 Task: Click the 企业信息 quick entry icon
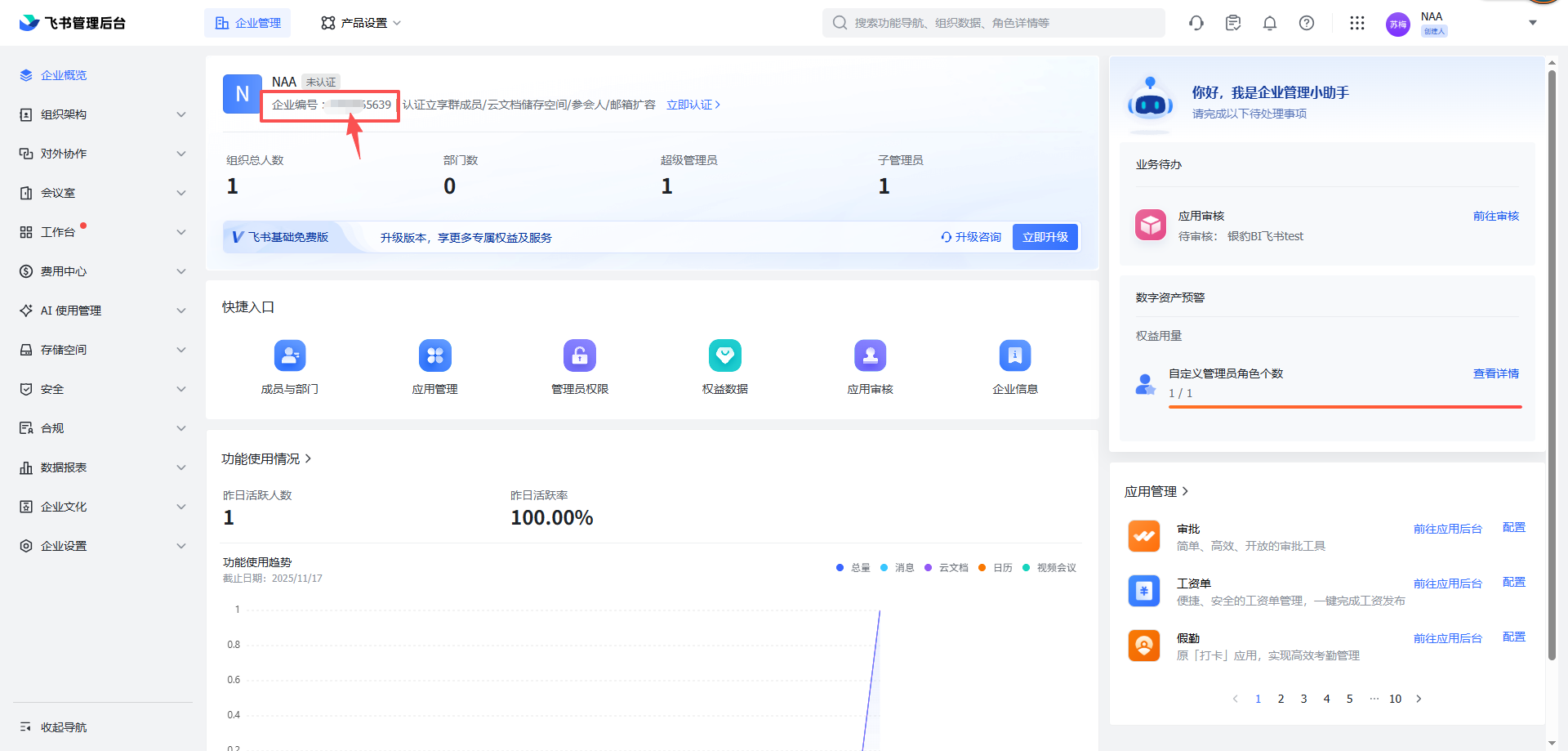coord(1014,355)
